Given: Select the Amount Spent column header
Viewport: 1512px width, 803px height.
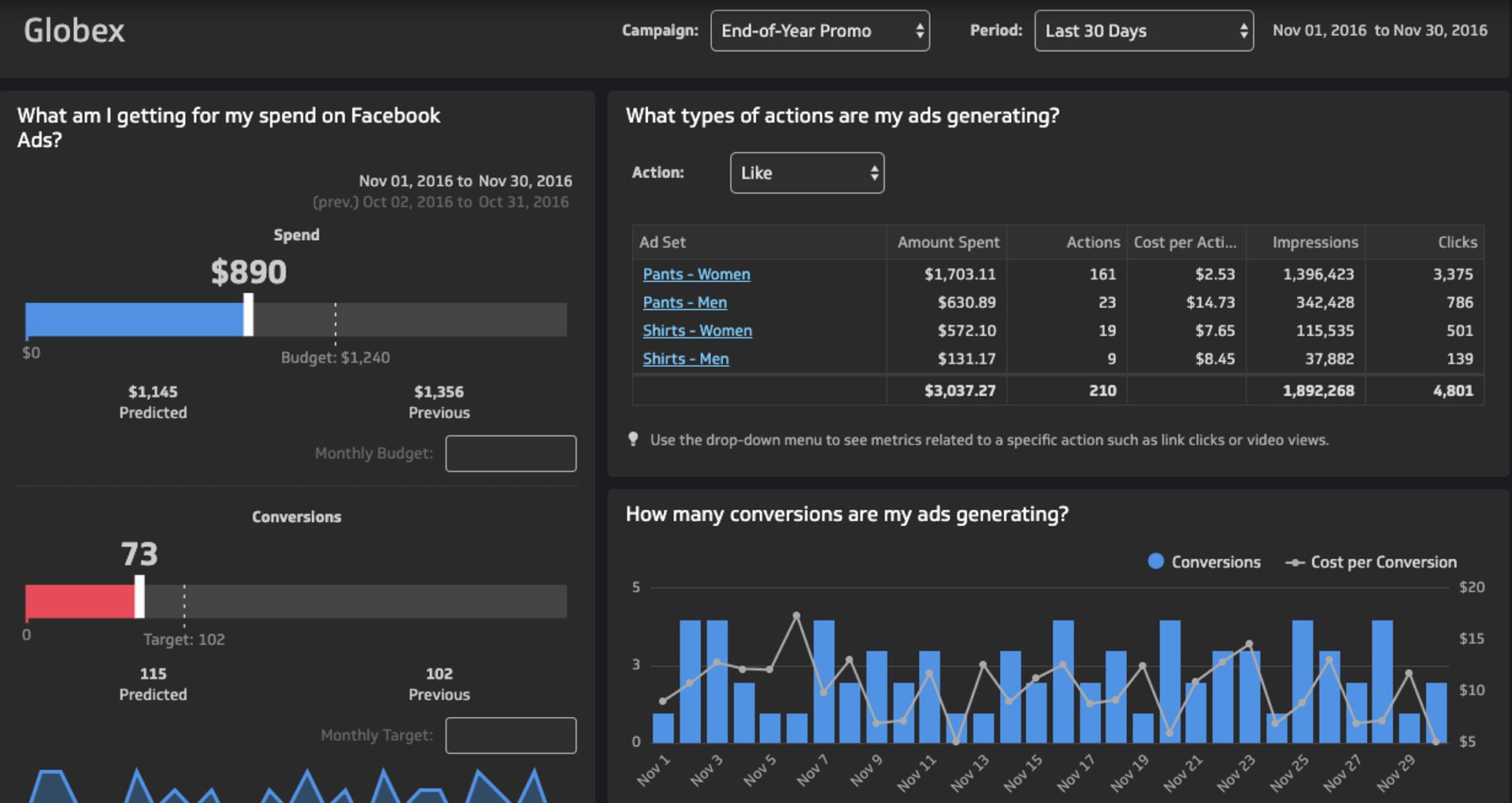Looking at the screenshot, I should (947, 242).
